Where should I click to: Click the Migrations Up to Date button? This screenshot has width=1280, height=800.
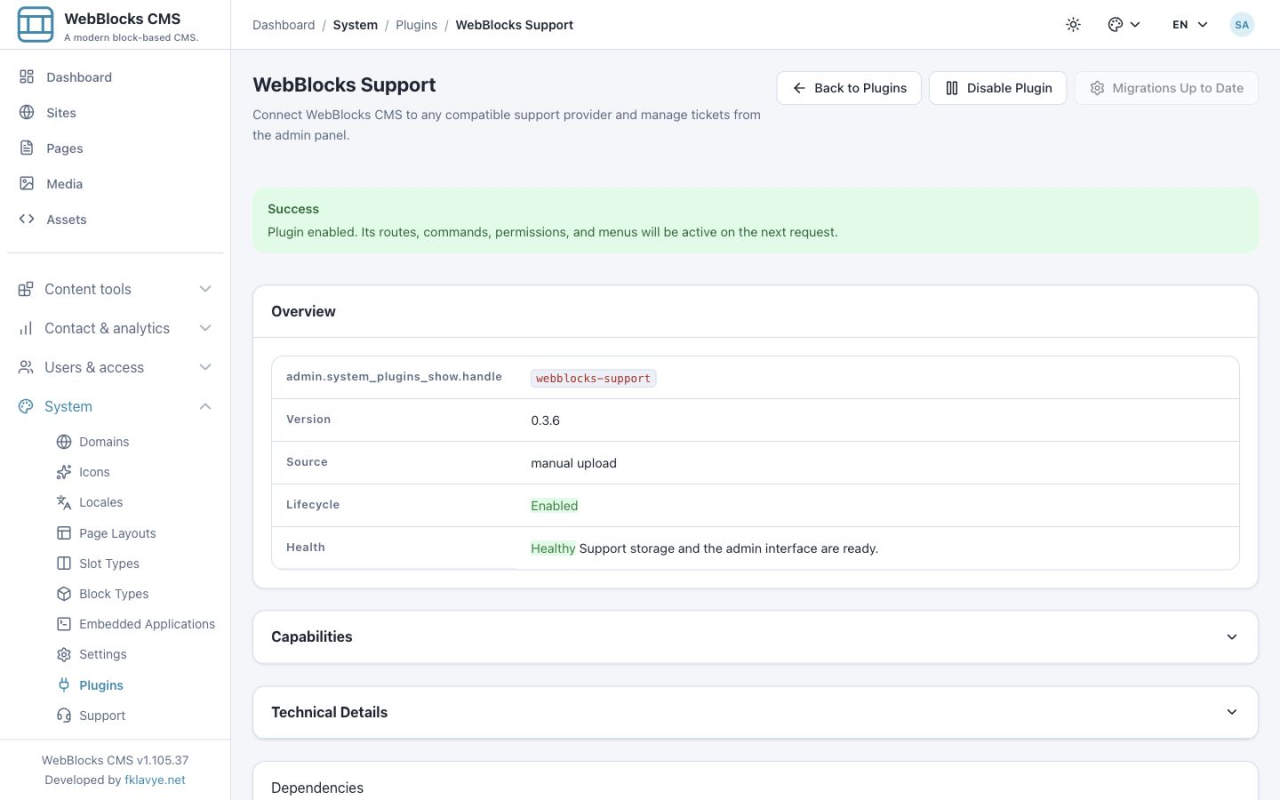click(1166, 88)
